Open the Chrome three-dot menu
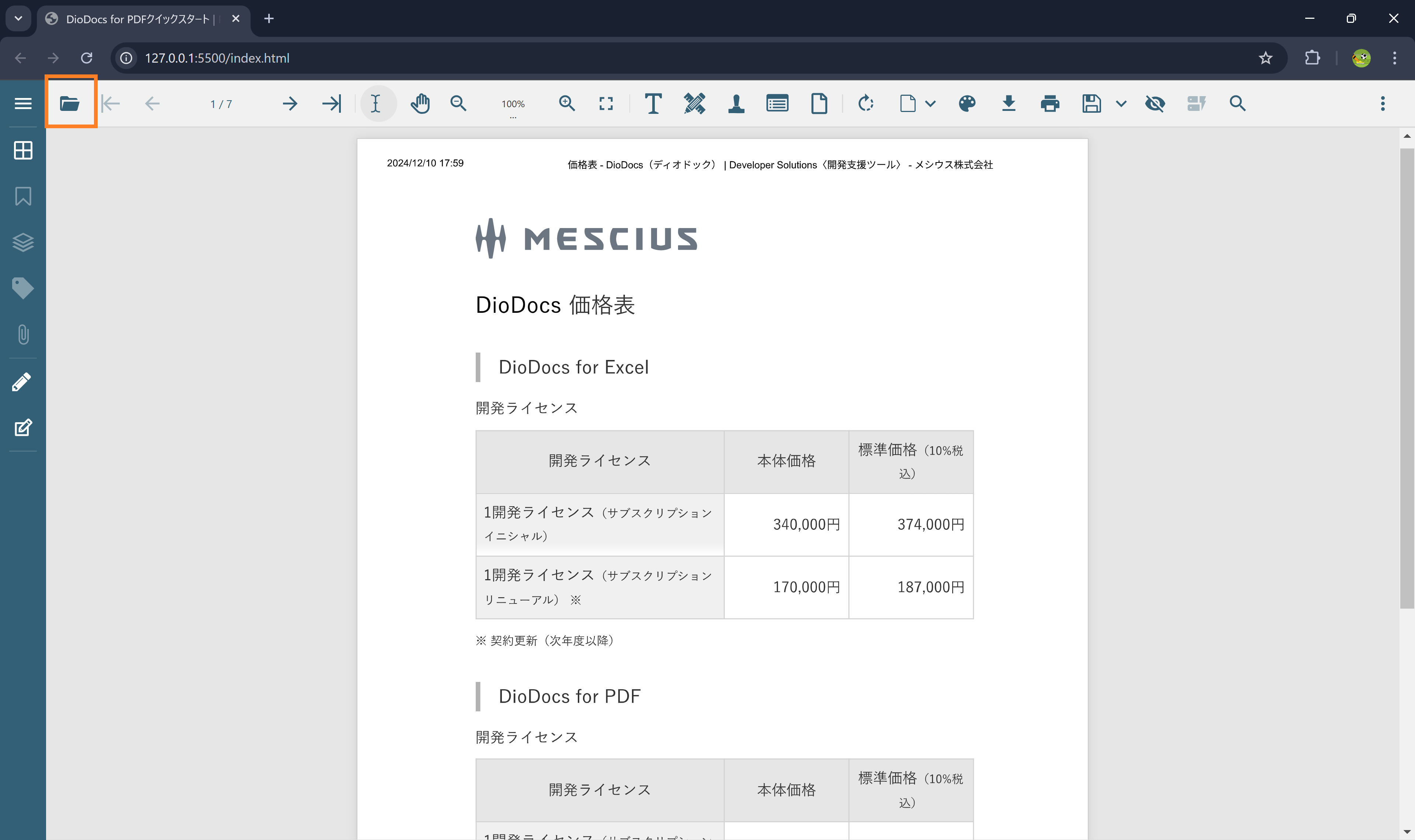 tap(1395, 58)
